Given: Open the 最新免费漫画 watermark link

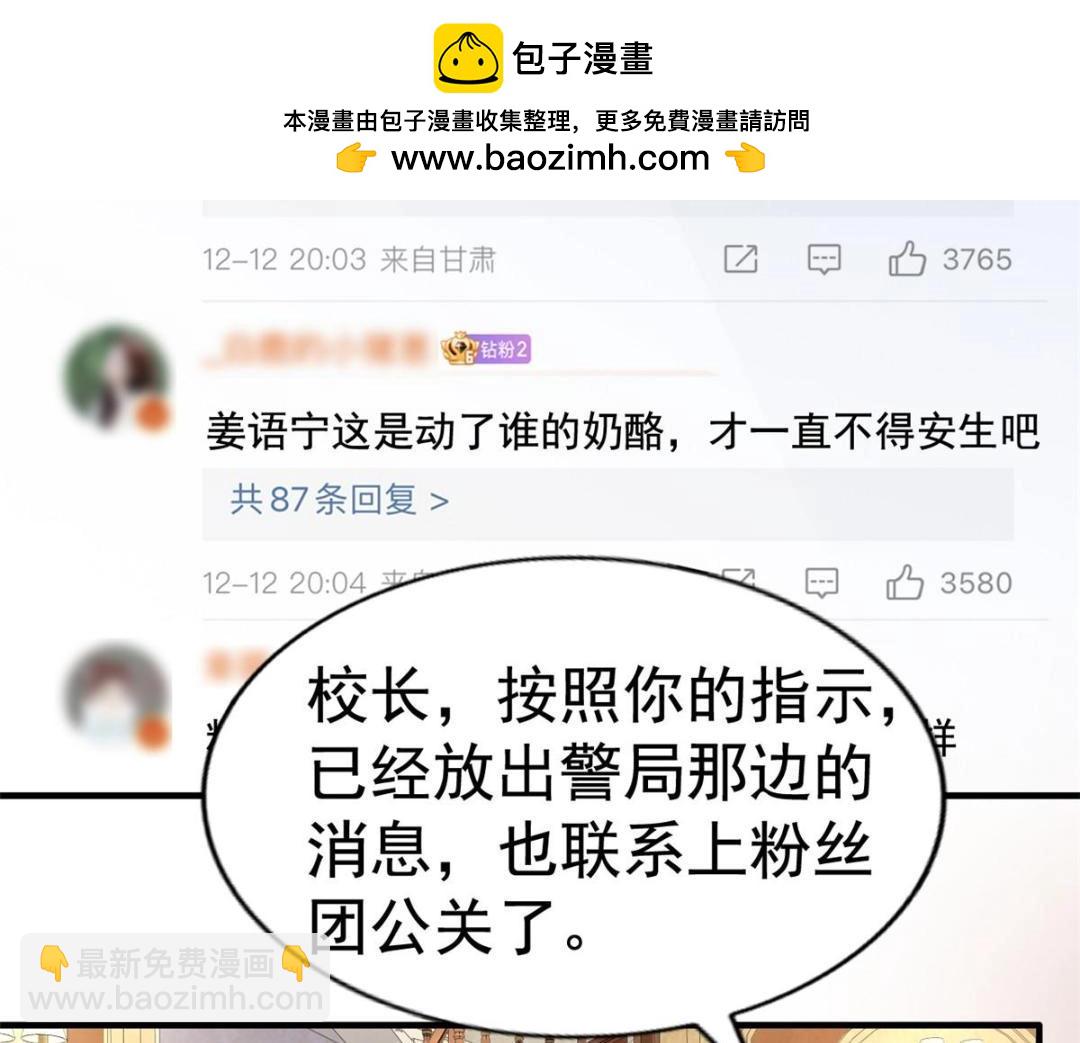Looking at the screenshot, I should pos(175,980).
